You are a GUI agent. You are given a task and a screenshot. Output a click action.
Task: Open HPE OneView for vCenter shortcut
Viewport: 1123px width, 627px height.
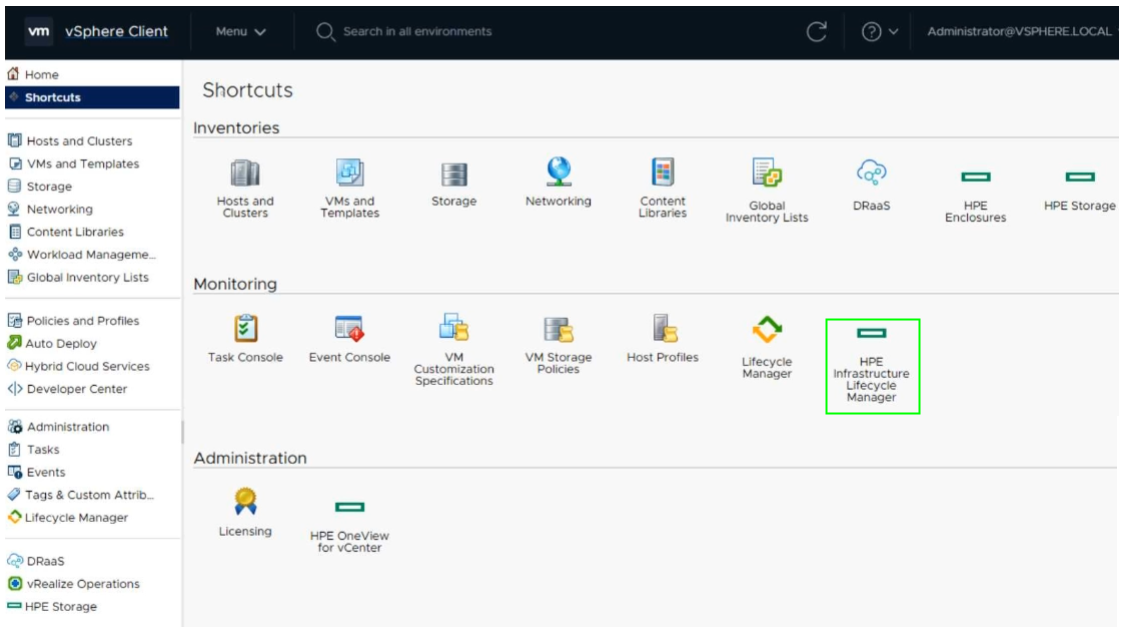350,527
